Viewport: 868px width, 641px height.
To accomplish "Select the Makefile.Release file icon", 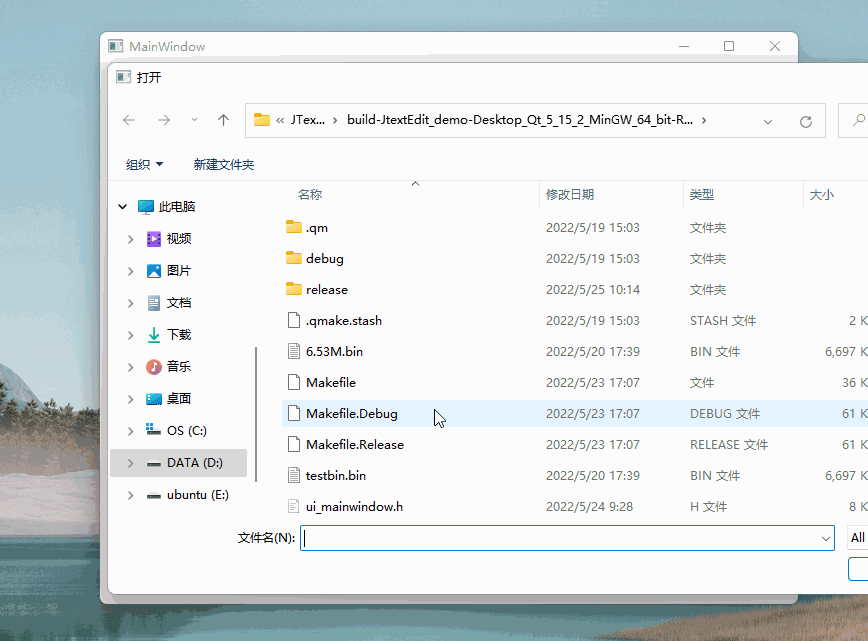I will point(294,444).
